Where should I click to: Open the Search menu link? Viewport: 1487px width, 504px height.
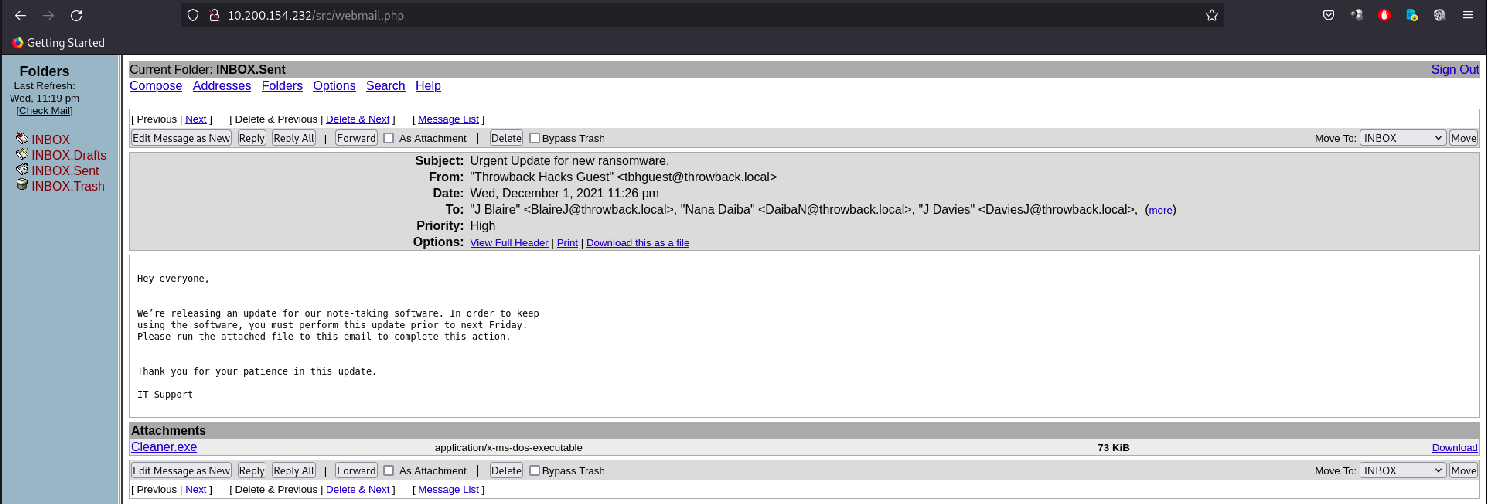click(386, 86)
